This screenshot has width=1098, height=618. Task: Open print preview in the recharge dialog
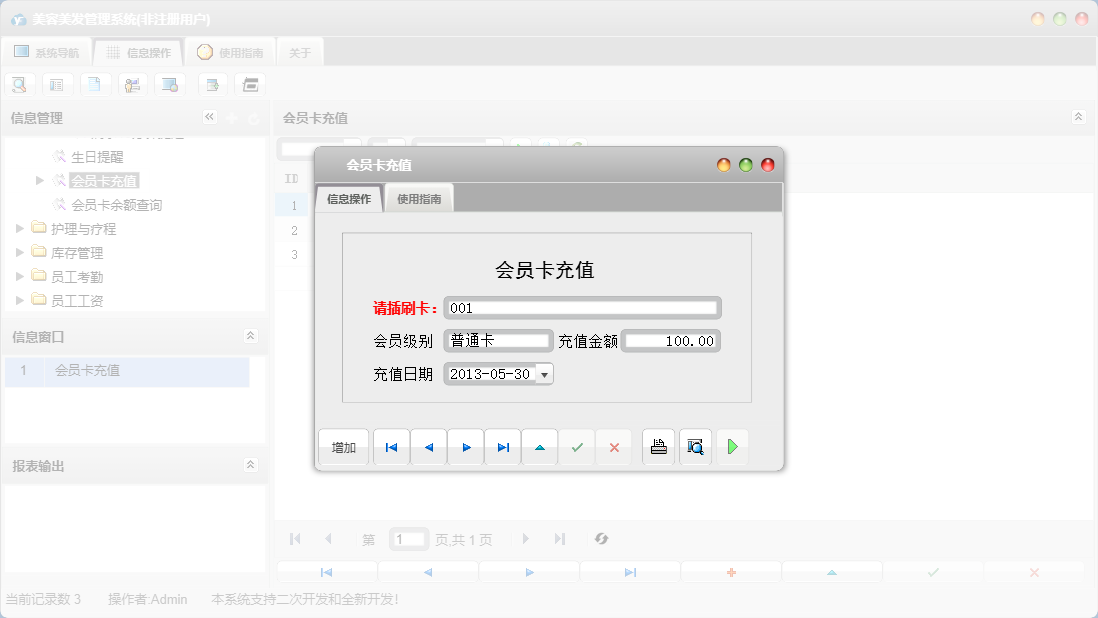coord(695,447)
